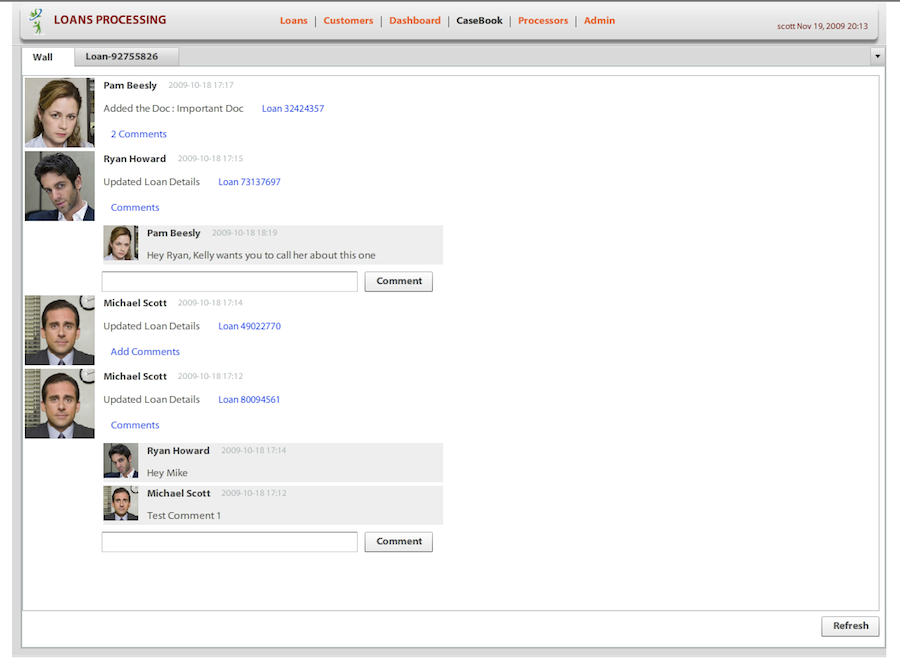The image size is (900, 670).
Task: Click Michael Scott's small avatar in comment
Action: coord(121,504)
